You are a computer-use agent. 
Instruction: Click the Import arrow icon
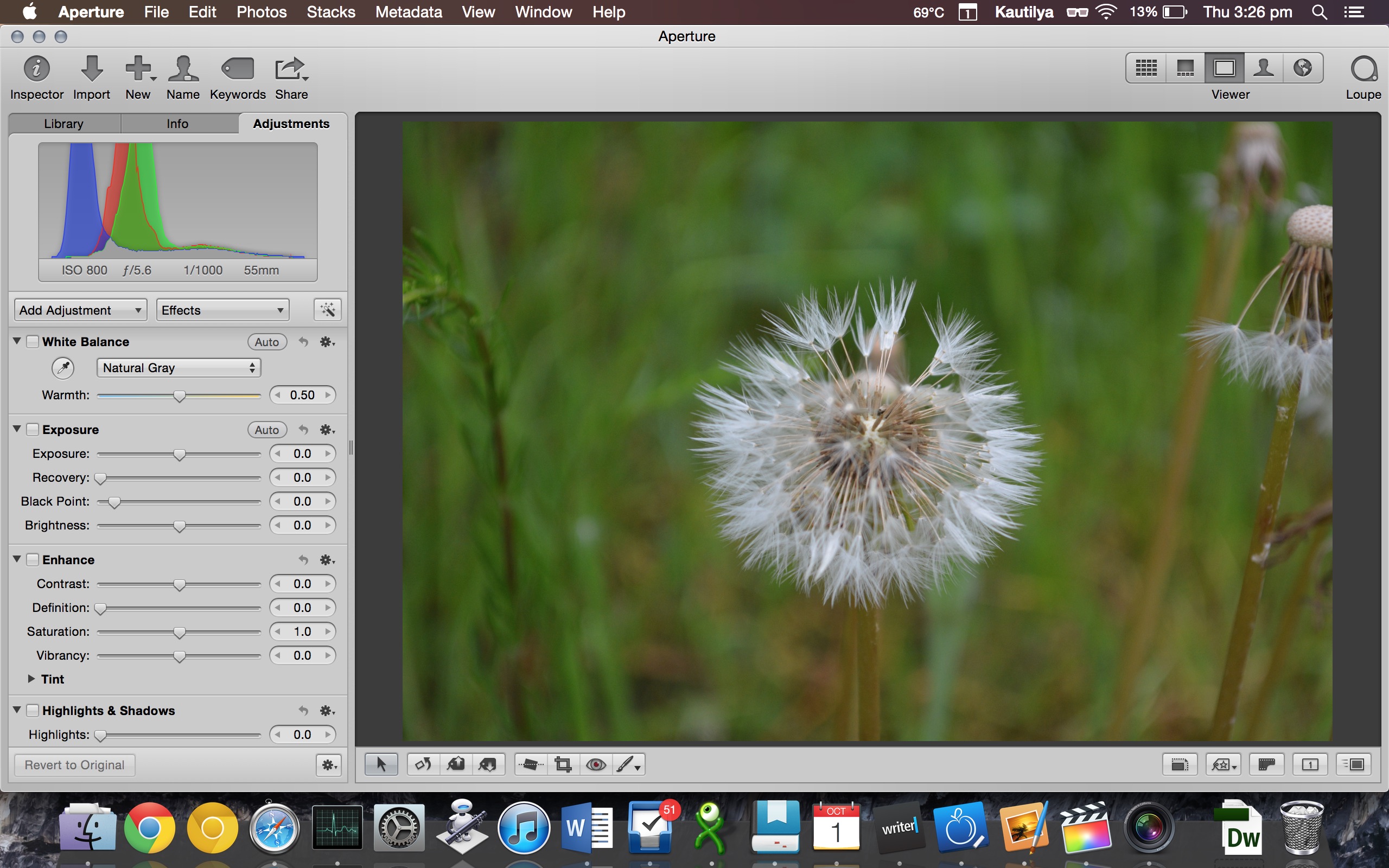tap(91, 68)
